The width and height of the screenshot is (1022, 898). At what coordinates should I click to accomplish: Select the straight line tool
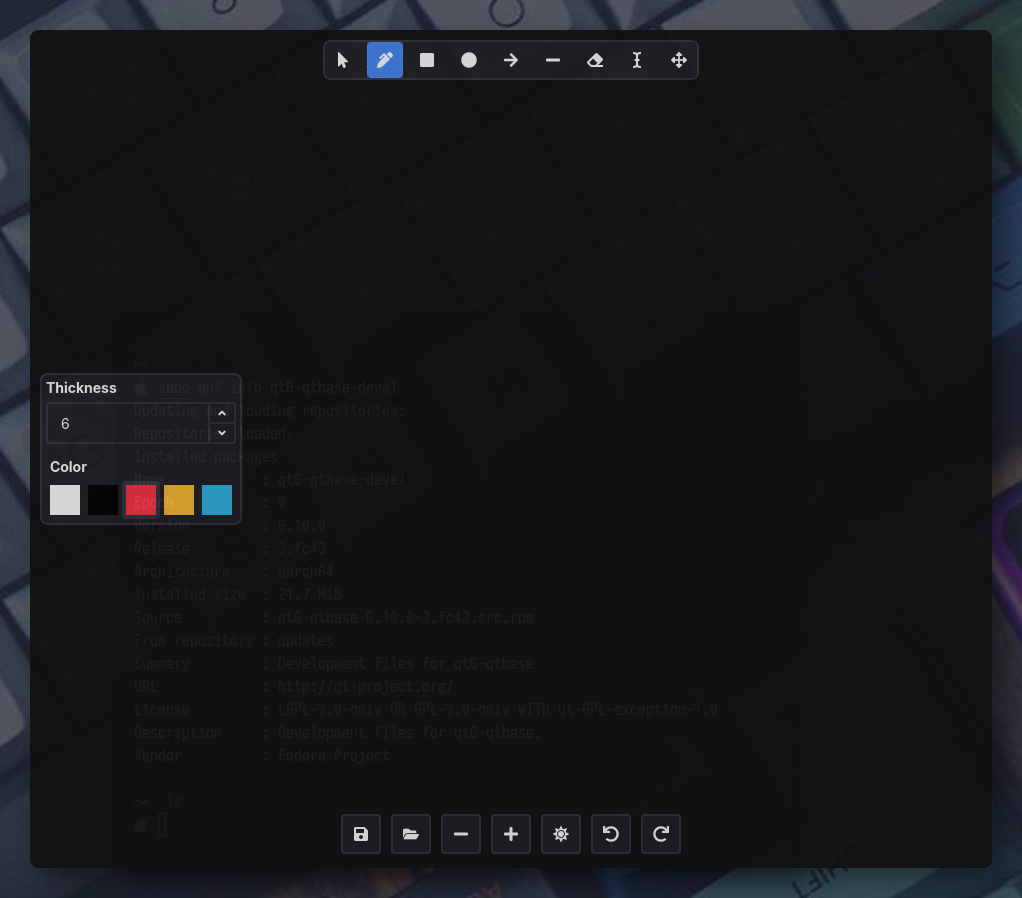point(553,60)
